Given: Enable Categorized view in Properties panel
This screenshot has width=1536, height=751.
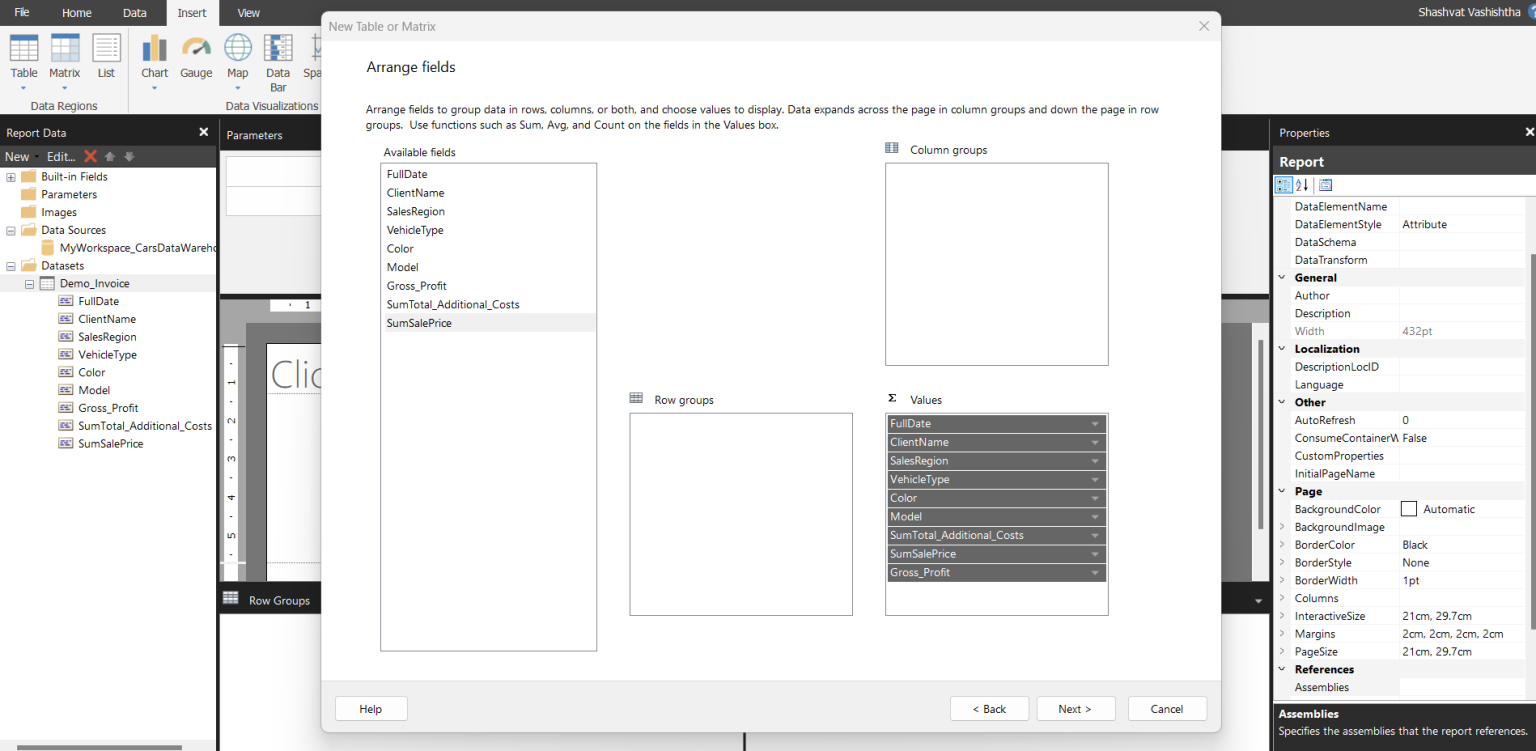Looking at the screenshot, I should [1283, 185].
